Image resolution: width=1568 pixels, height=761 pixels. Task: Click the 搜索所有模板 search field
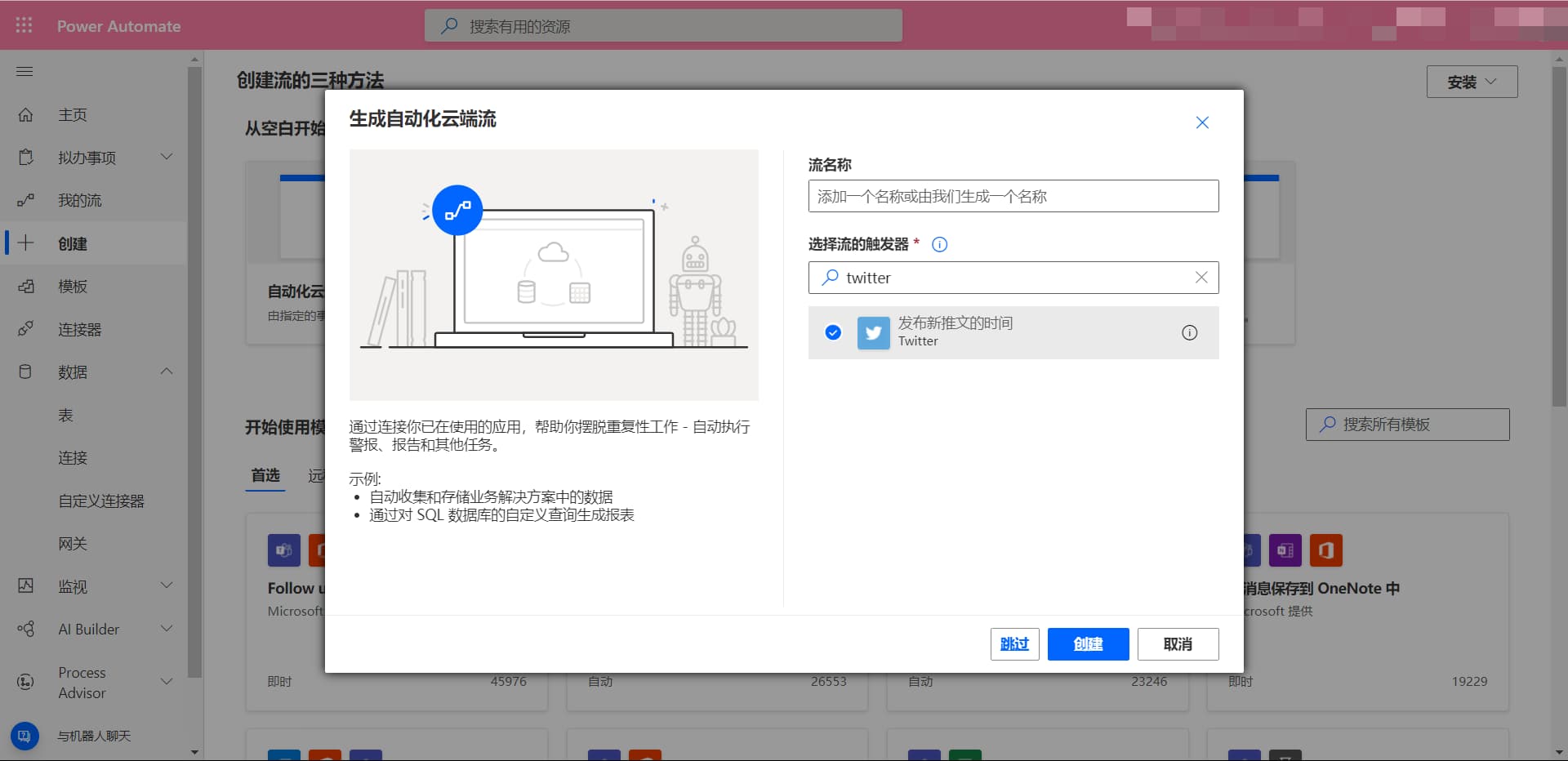pos(1407,425)
